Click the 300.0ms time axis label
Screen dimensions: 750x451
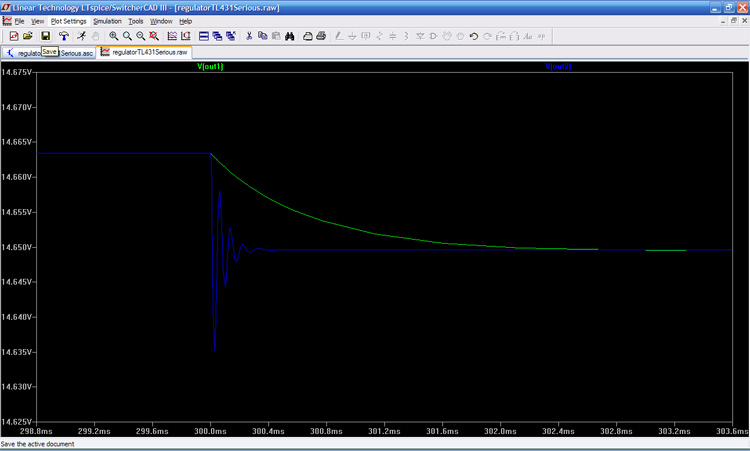(210, 431)
